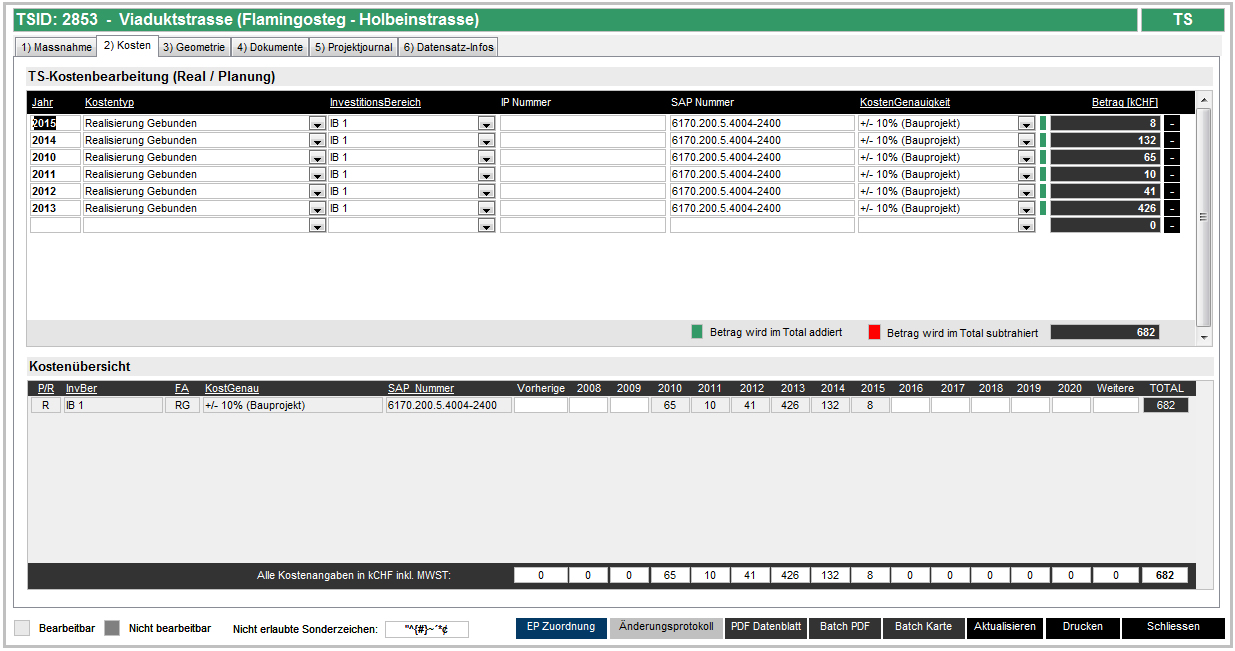Click the scroll-down arrow of the cost table

[1203, 338]
